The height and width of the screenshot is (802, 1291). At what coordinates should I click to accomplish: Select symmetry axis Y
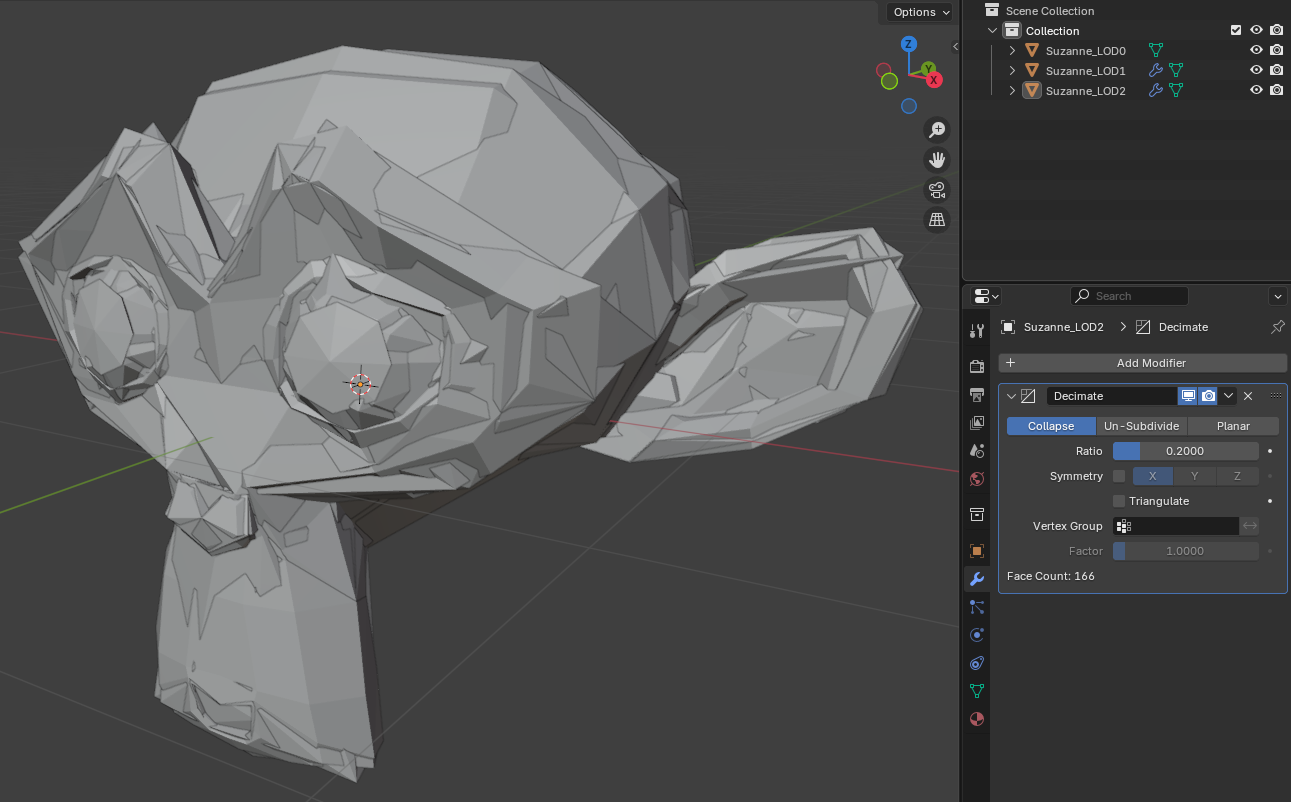(x=1195, y=476)
